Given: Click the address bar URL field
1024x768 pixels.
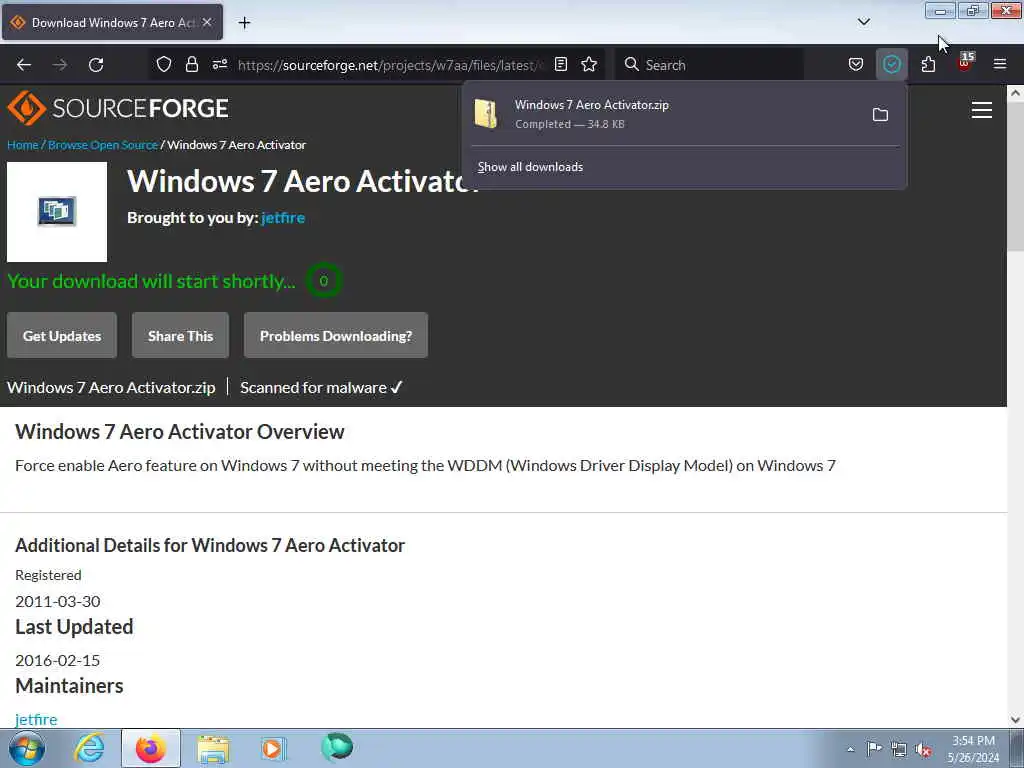Looking at the screenshot, I should click(x=389, y=65).
